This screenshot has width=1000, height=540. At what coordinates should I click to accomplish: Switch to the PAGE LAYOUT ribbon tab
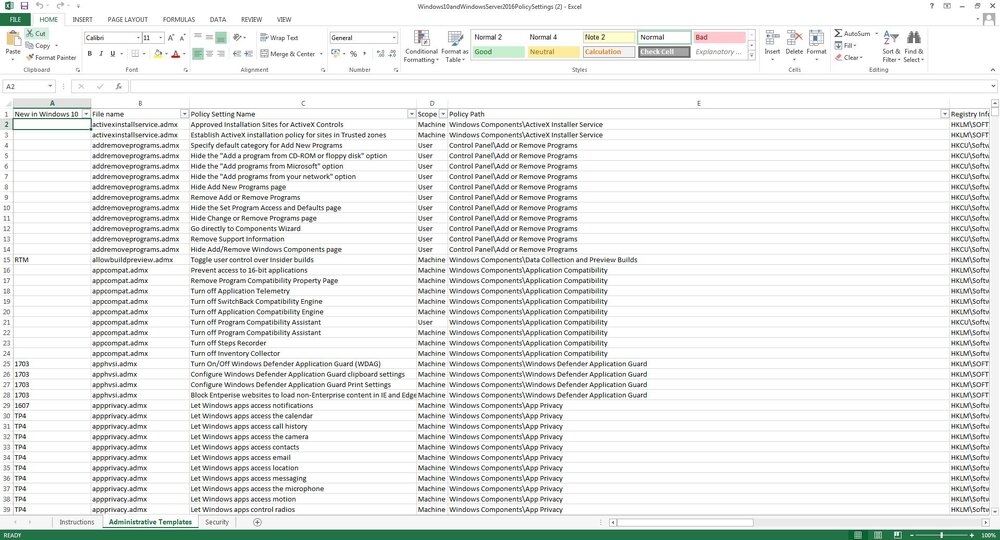128,20
